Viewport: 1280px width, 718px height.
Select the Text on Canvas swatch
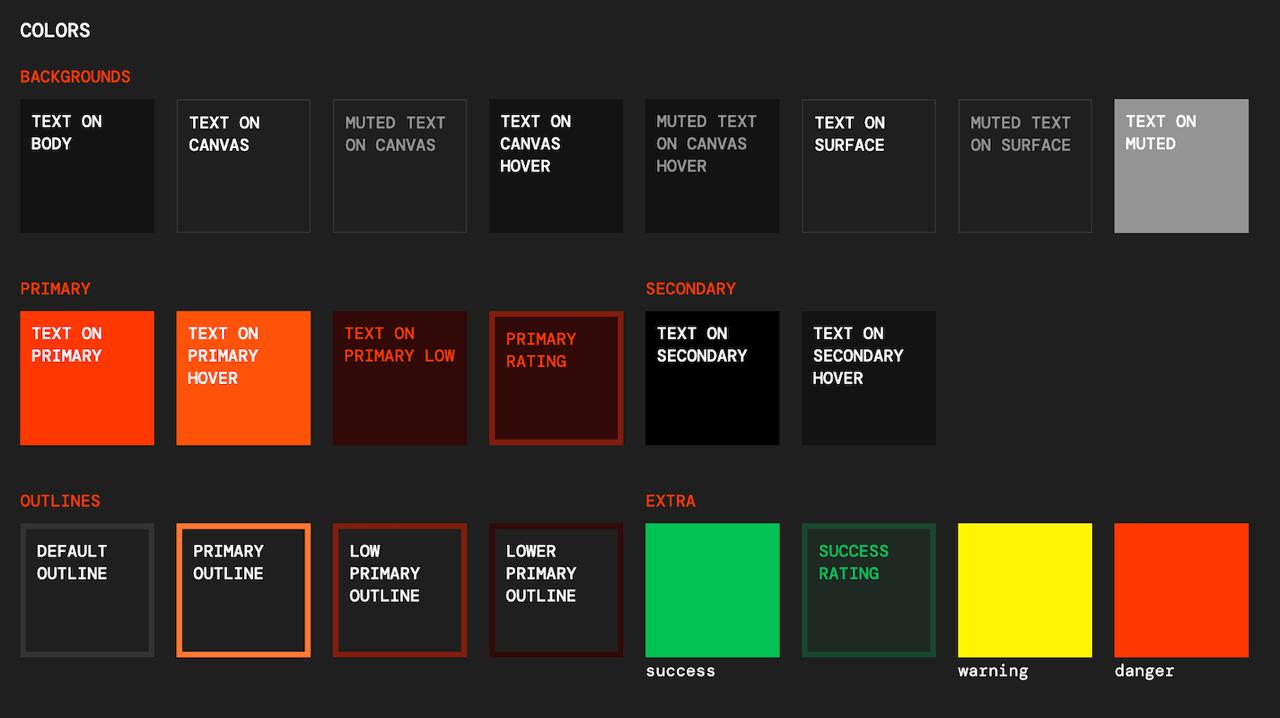(x=243, y=166)
